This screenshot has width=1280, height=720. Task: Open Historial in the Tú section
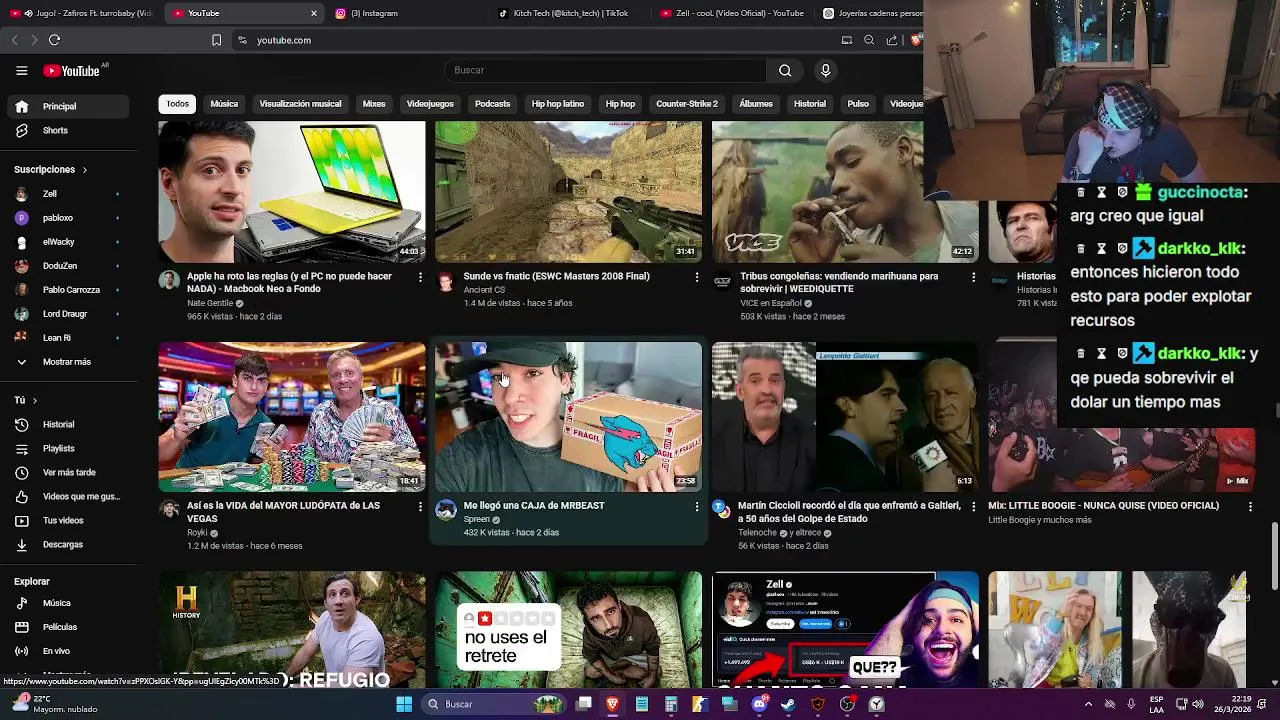click(x=68, y=424)
